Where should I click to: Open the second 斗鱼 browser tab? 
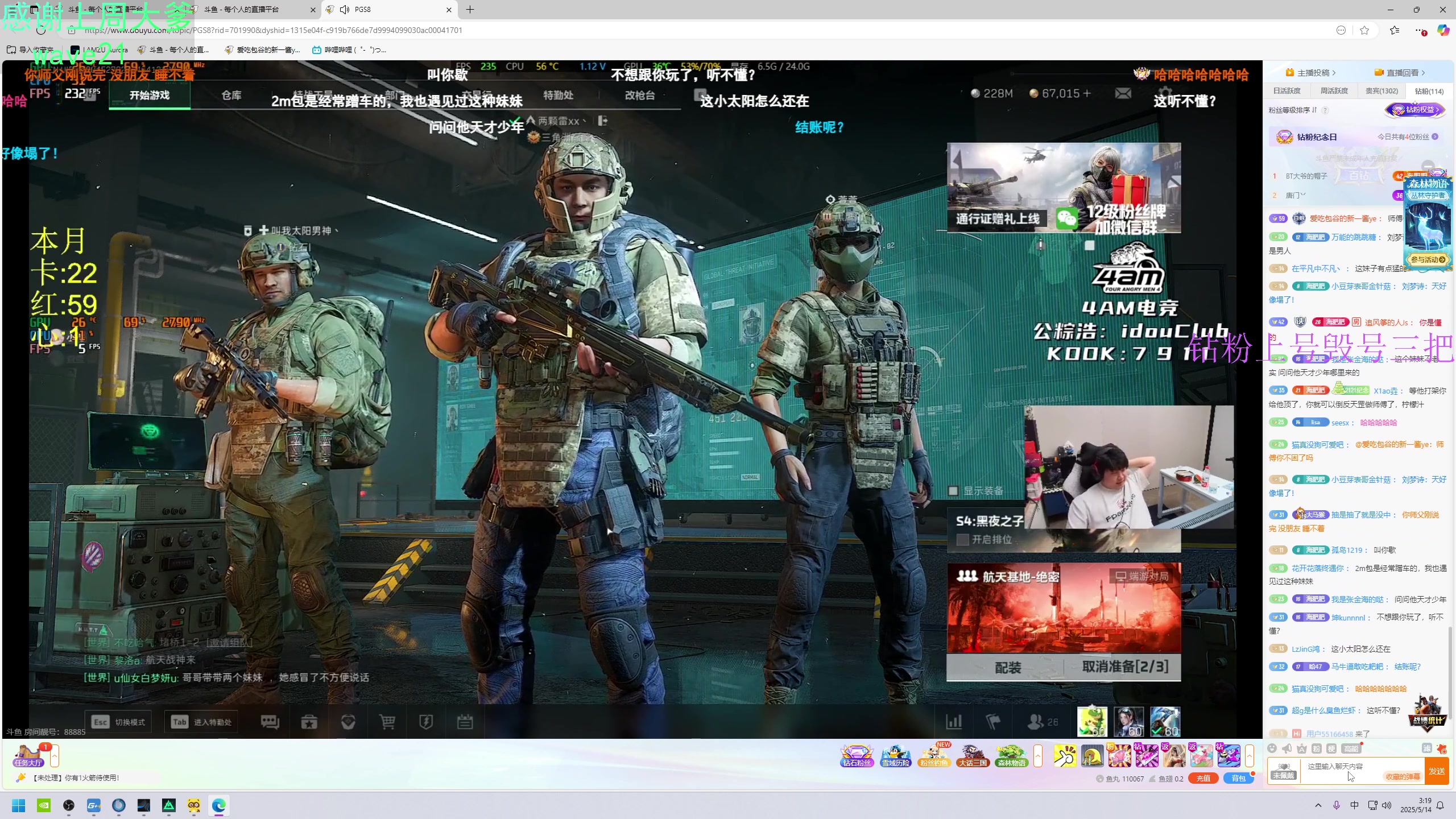253,10
